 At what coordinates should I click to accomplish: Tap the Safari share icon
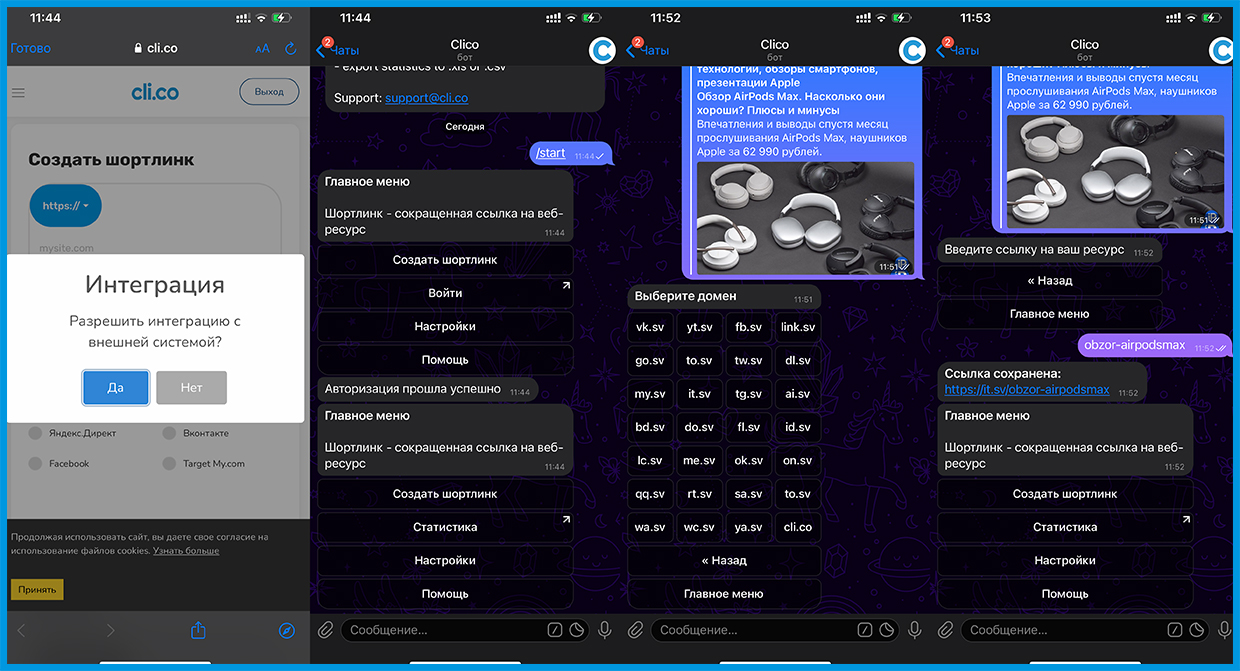point(198,630)
